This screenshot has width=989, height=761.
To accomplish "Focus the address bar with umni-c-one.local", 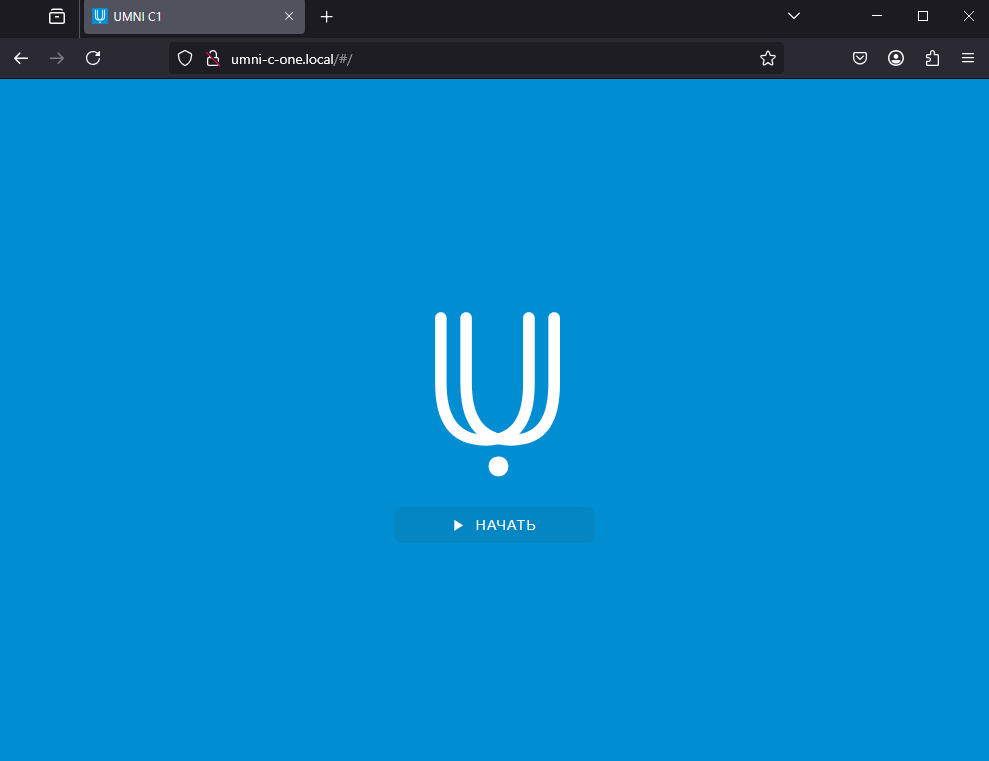I will 476,59.
